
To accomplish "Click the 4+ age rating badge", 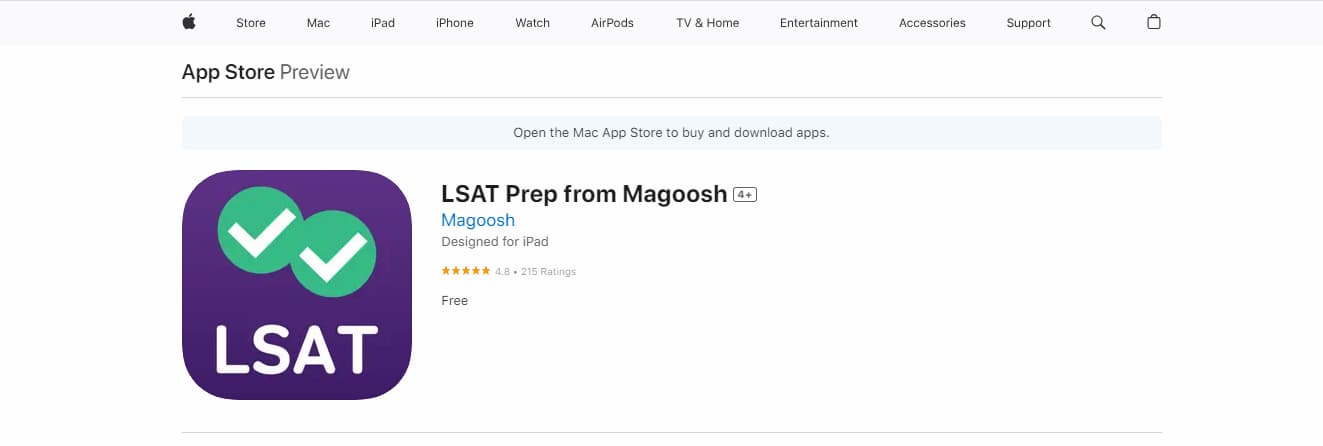I will [745, 195].
